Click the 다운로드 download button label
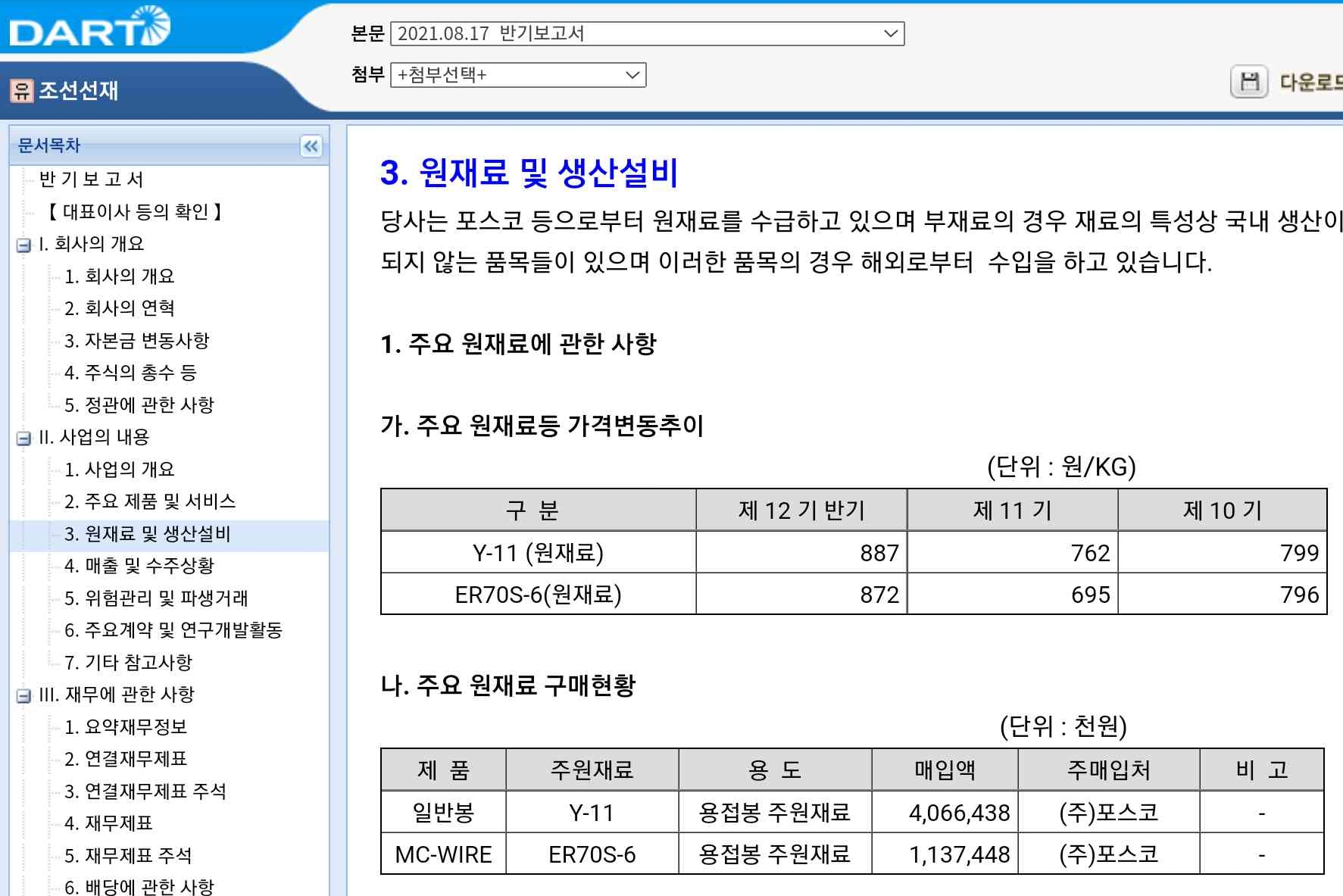The image size is (1343, 896). point(1310,82)
